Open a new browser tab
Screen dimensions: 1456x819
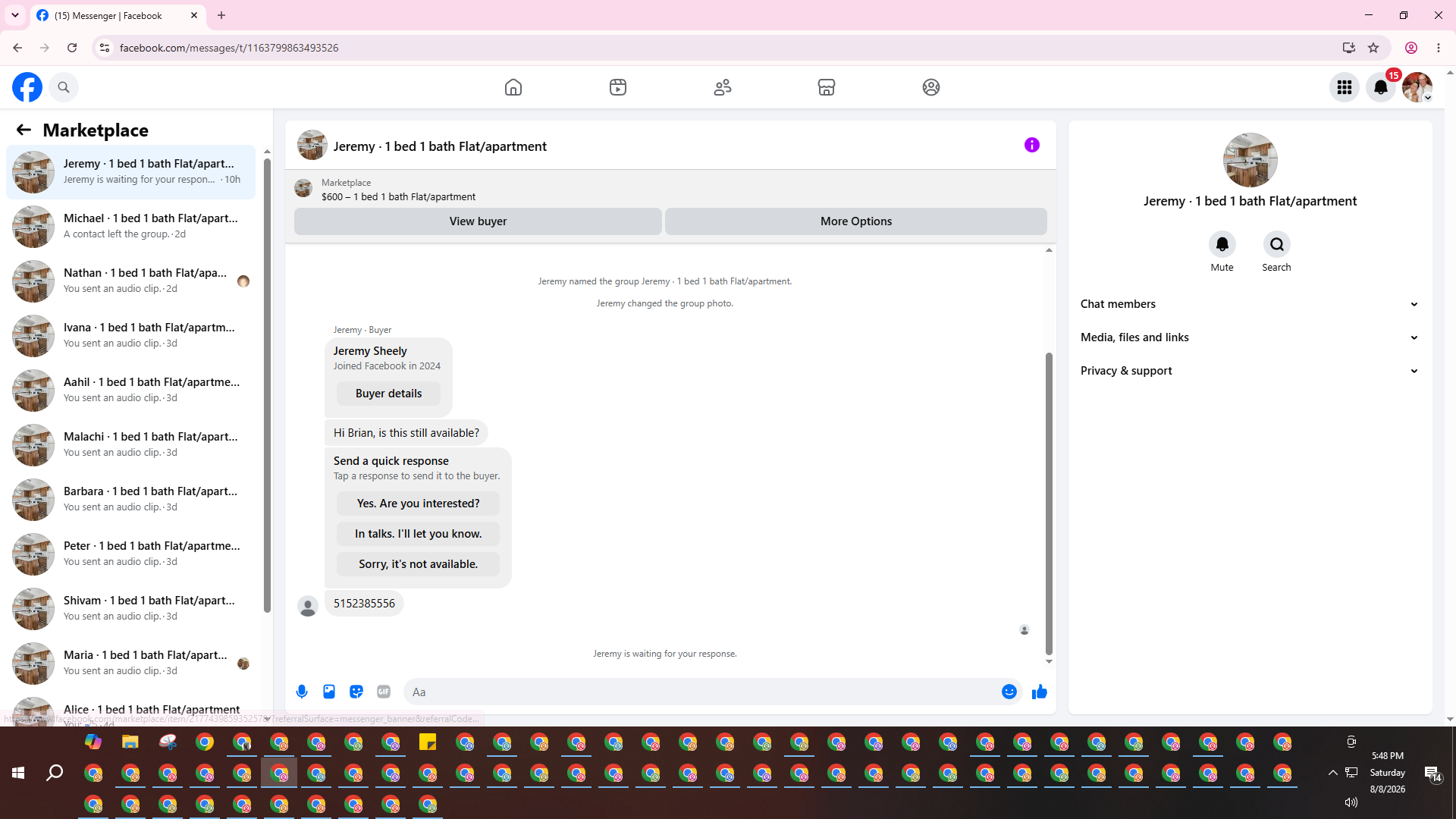click(221, 15)
